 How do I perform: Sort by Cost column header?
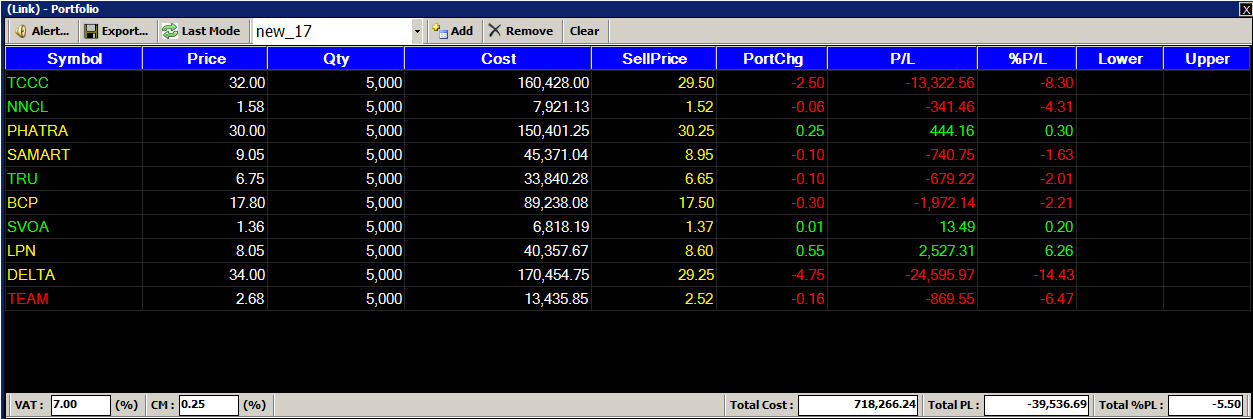coord(498,58)
